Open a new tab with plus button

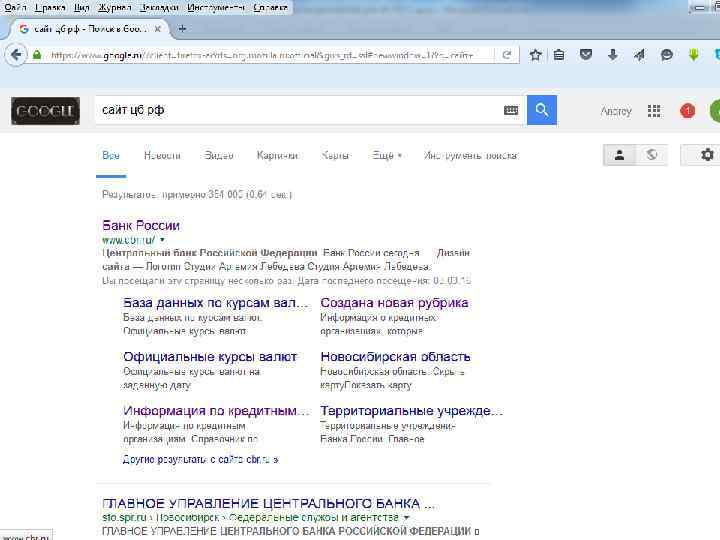coord(182,29)
